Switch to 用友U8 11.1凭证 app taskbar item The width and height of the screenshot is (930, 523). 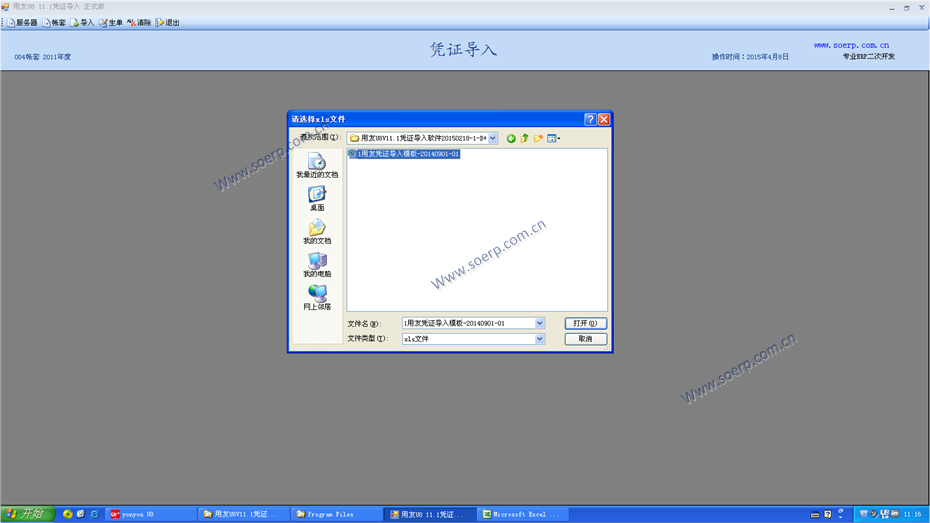point(430,514)
